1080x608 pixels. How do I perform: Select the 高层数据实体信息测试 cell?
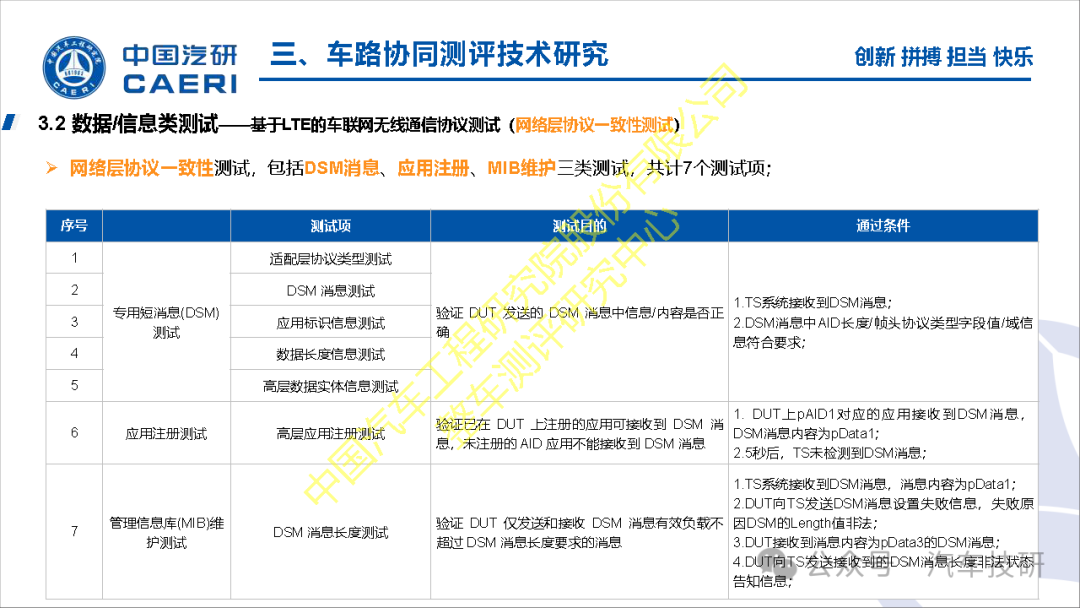(x=331, y=386)
